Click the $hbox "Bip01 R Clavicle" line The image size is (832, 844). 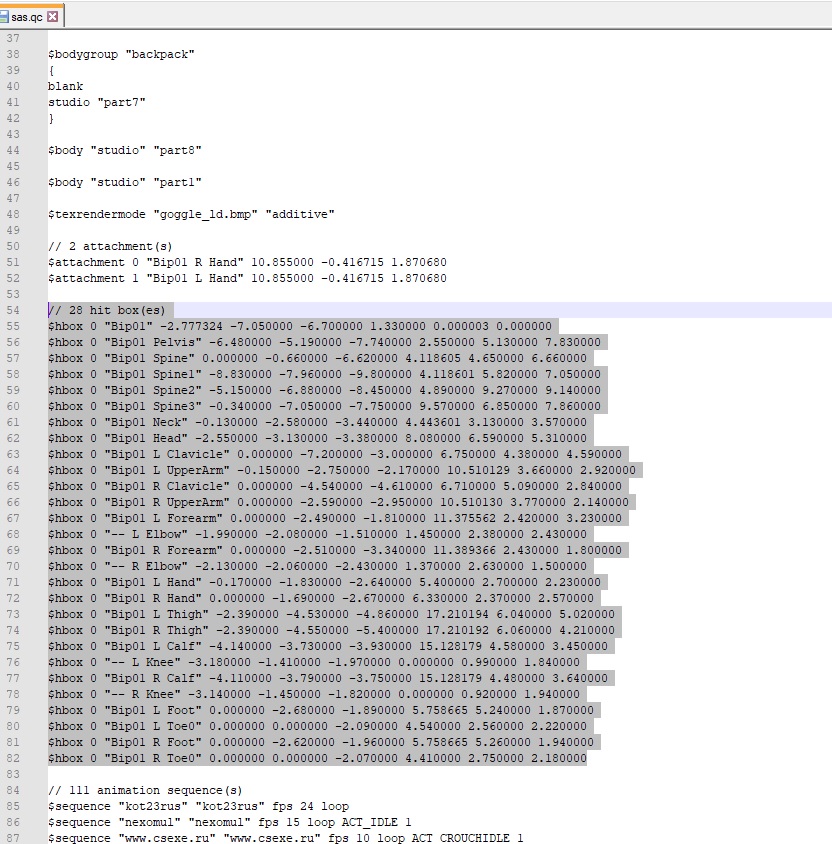pos(335,486)
